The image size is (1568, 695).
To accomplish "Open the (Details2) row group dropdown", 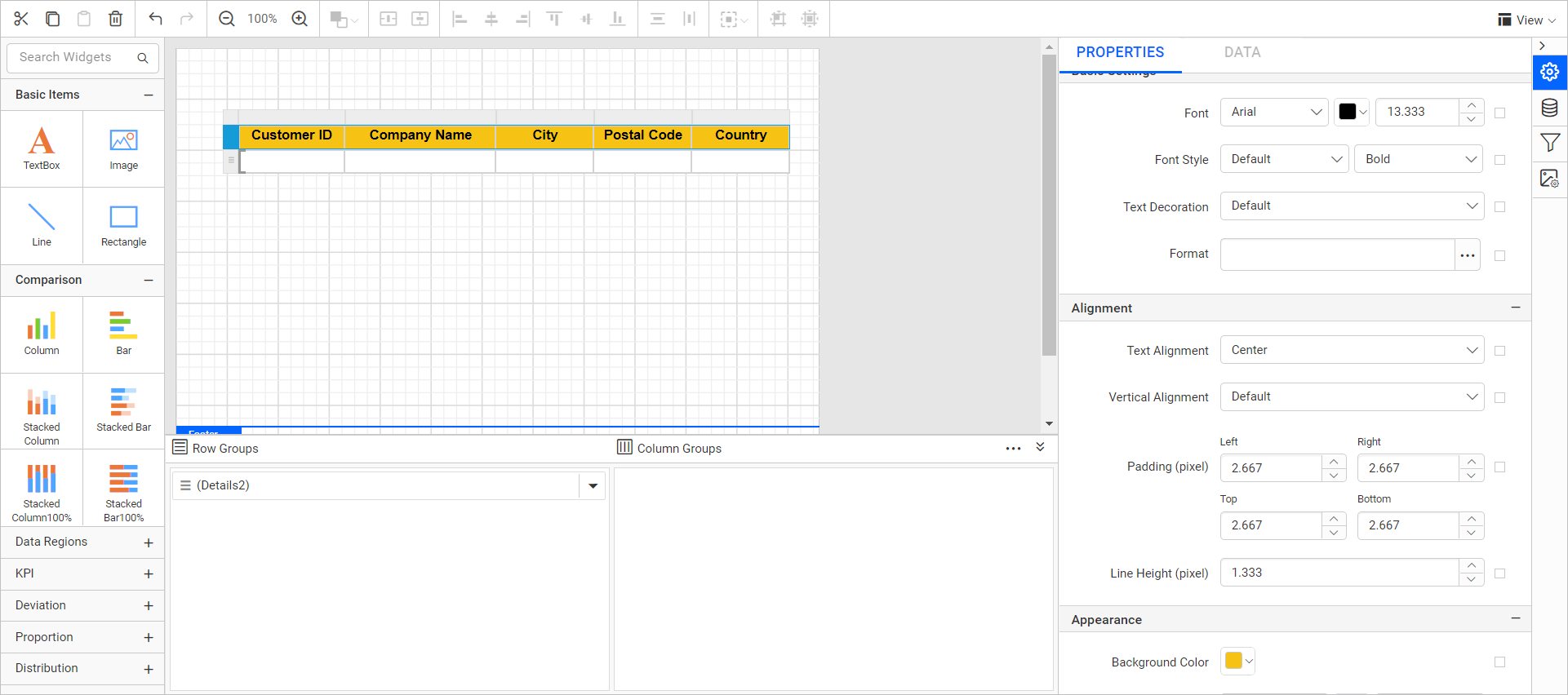I will pyautogui.click(x=593, y=485).
